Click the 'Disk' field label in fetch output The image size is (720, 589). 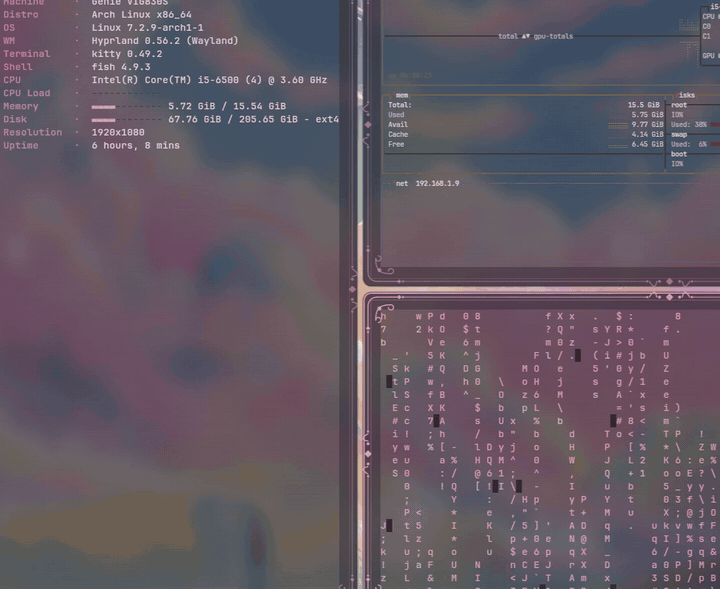click(15, 119)
